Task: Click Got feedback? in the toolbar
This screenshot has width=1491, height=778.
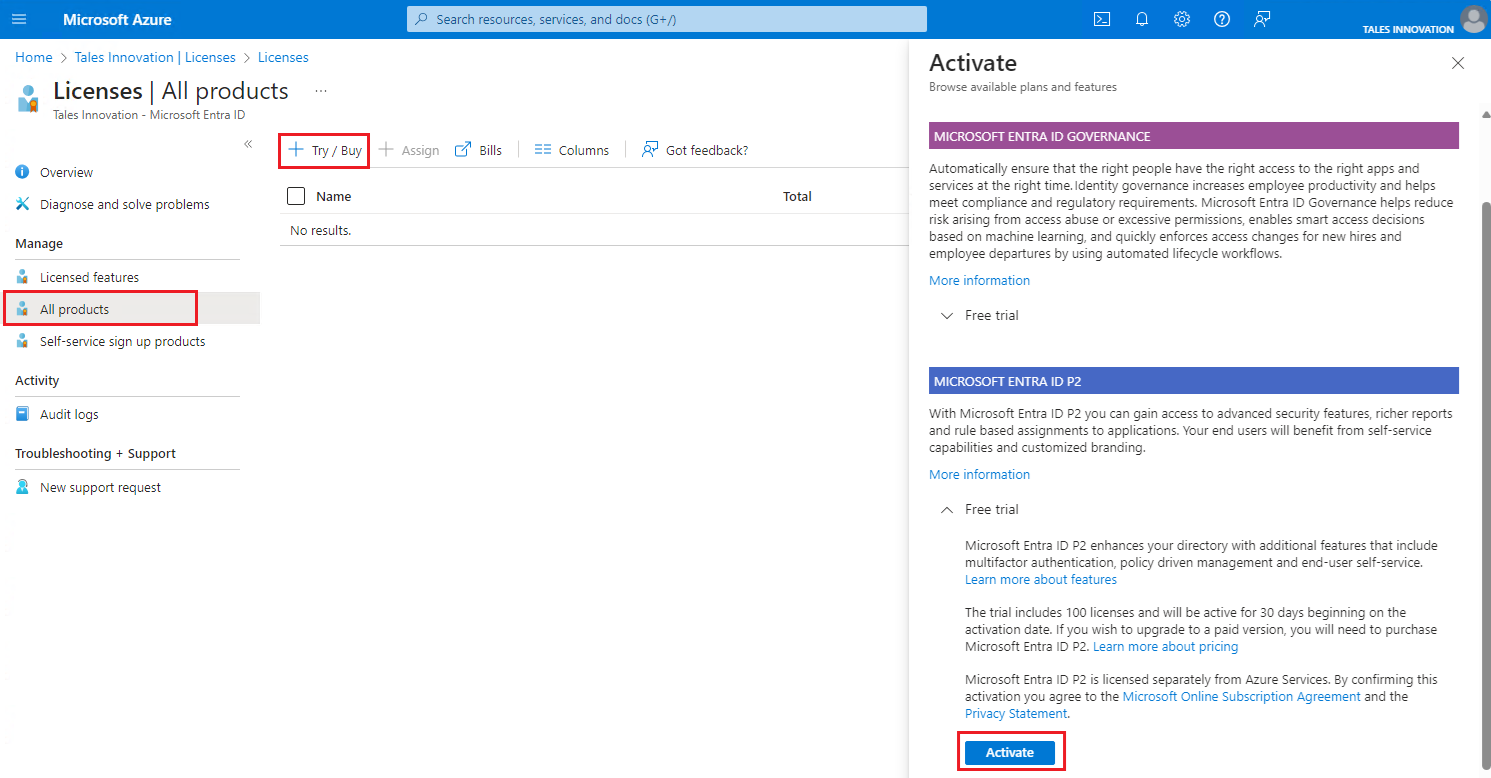Action: tap(695, 150)
